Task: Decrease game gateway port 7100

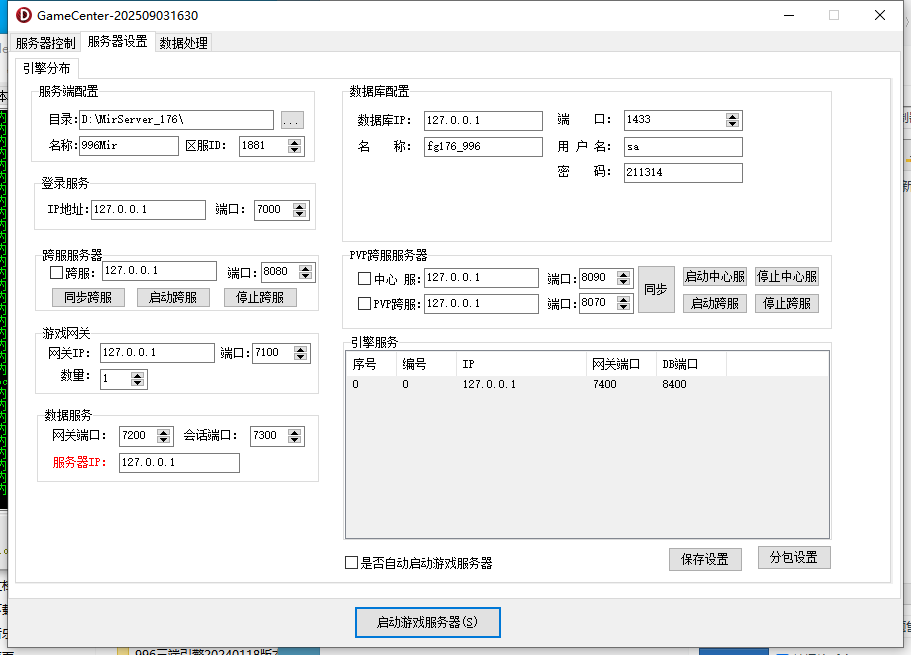Action: click(300, 357)
